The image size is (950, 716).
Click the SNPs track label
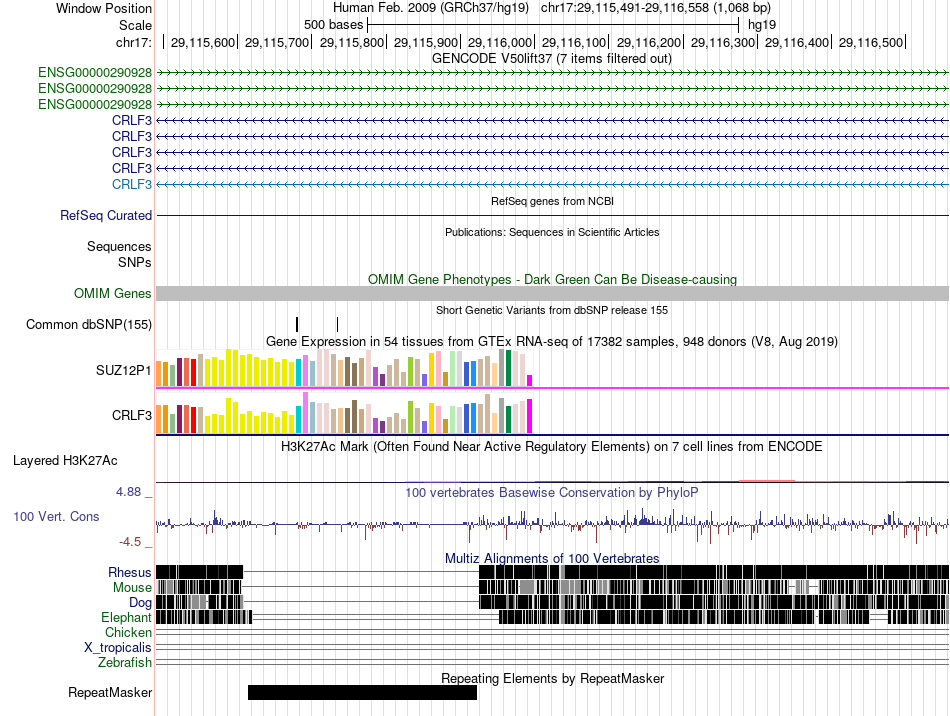coord(135,262)
